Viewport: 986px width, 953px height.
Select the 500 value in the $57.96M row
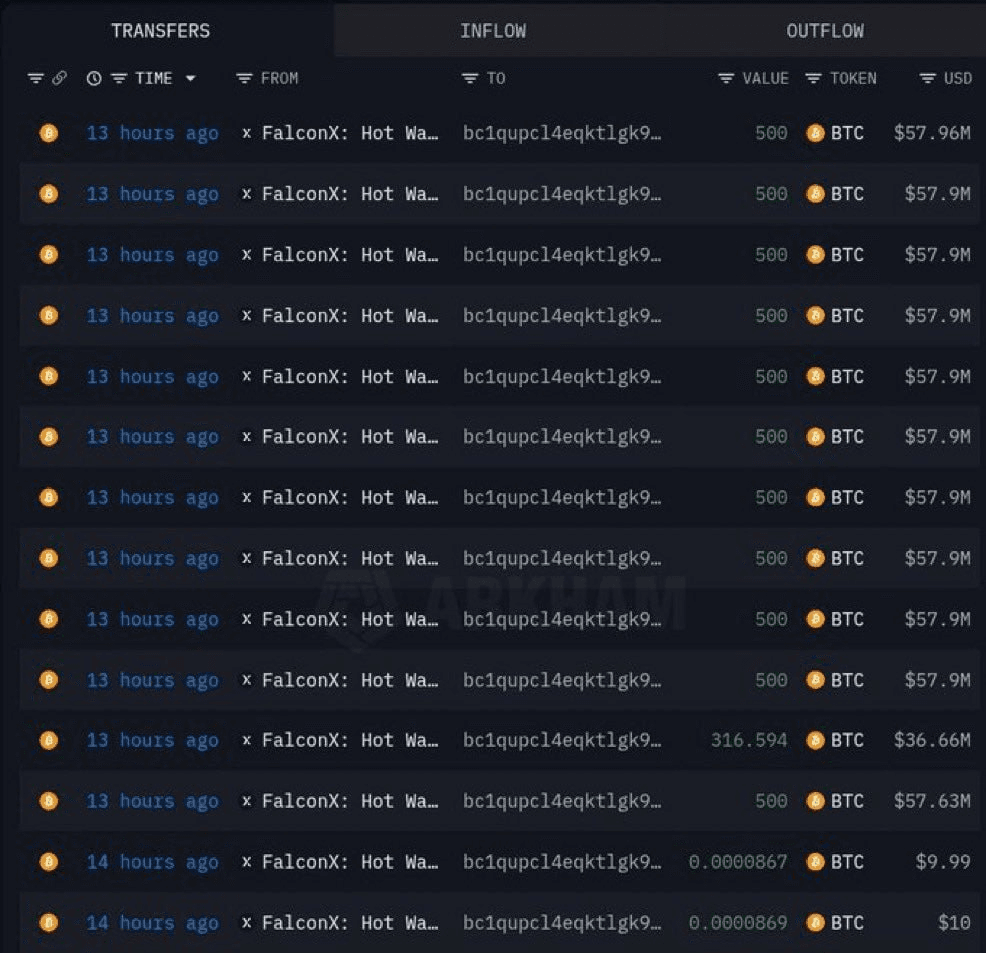tap(772, 133)
